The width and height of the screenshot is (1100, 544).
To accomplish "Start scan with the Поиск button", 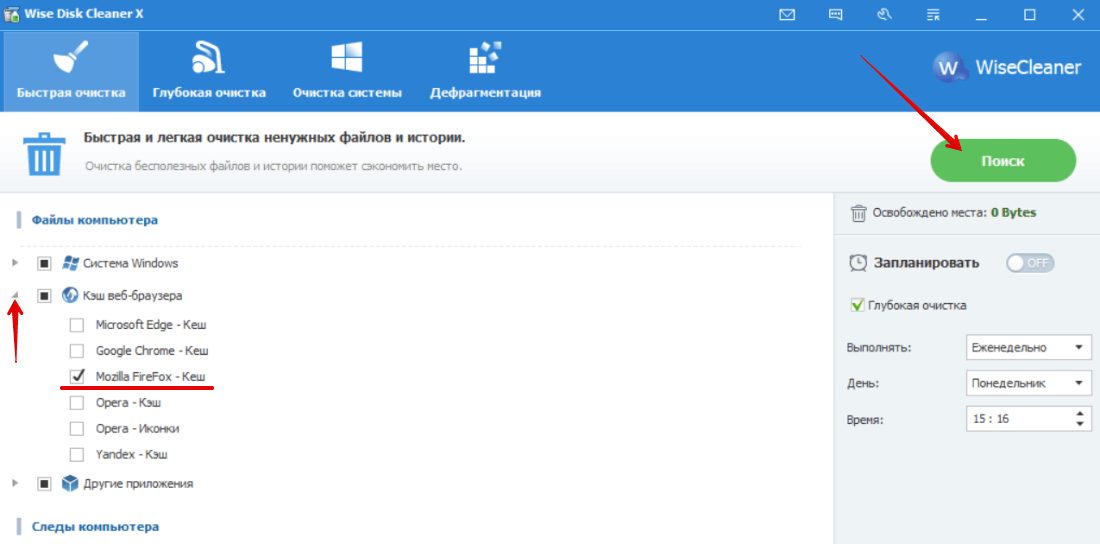I will click(1002, 161).
